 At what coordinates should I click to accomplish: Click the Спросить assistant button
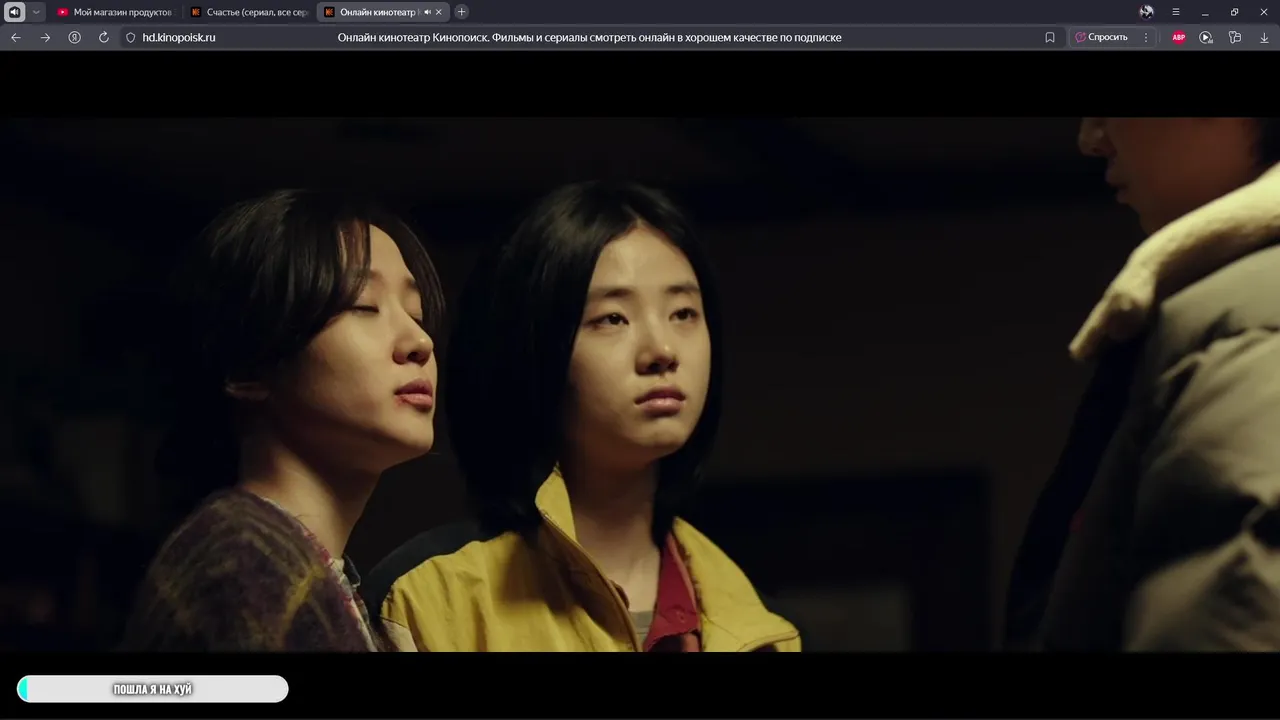coord(1102,37)
